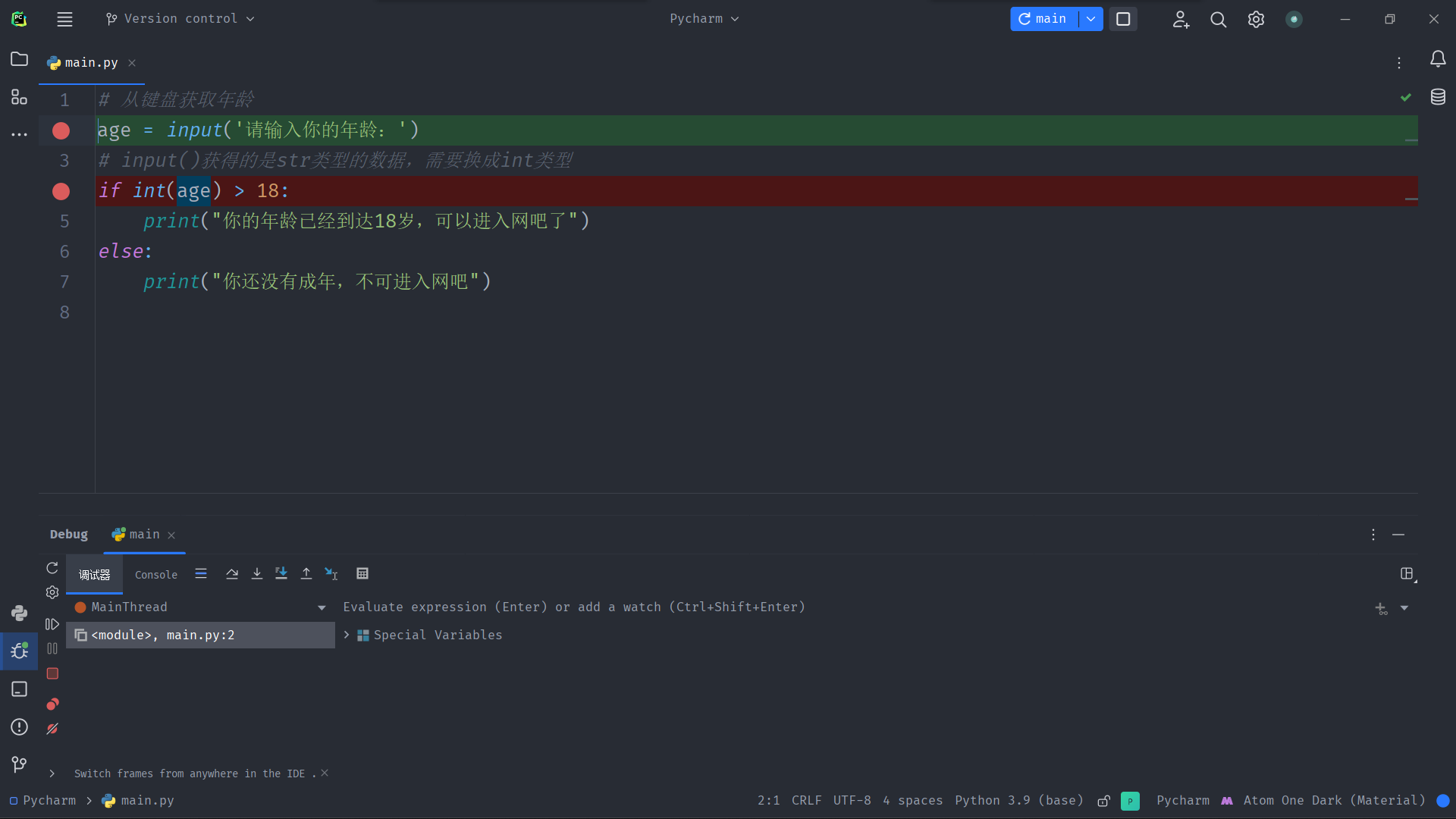Click Python 3.9 (base) interpreter in status bar
The height and width of the screenshot is (819, 1456).
[x=1019, y=801]
